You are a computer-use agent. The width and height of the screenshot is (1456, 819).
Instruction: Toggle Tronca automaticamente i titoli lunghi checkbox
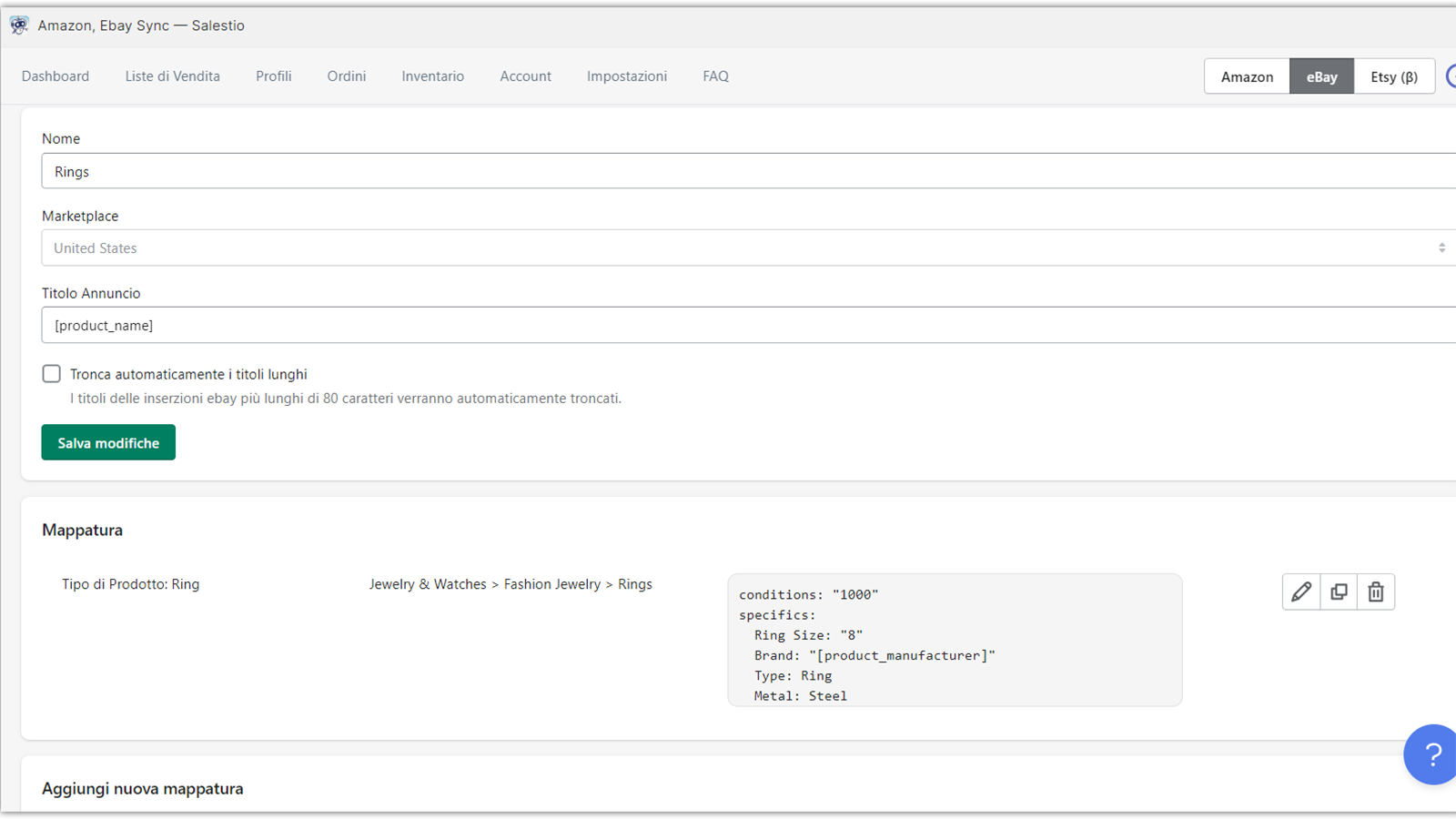point(52,374)
